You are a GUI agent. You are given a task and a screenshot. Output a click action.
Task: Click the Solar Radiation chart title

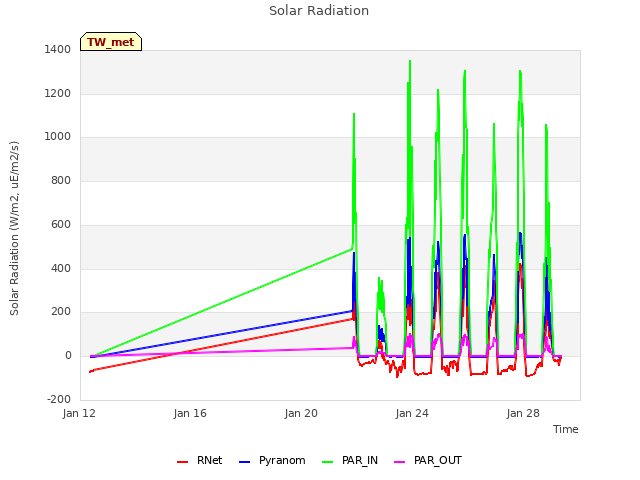tap(319, 11)
